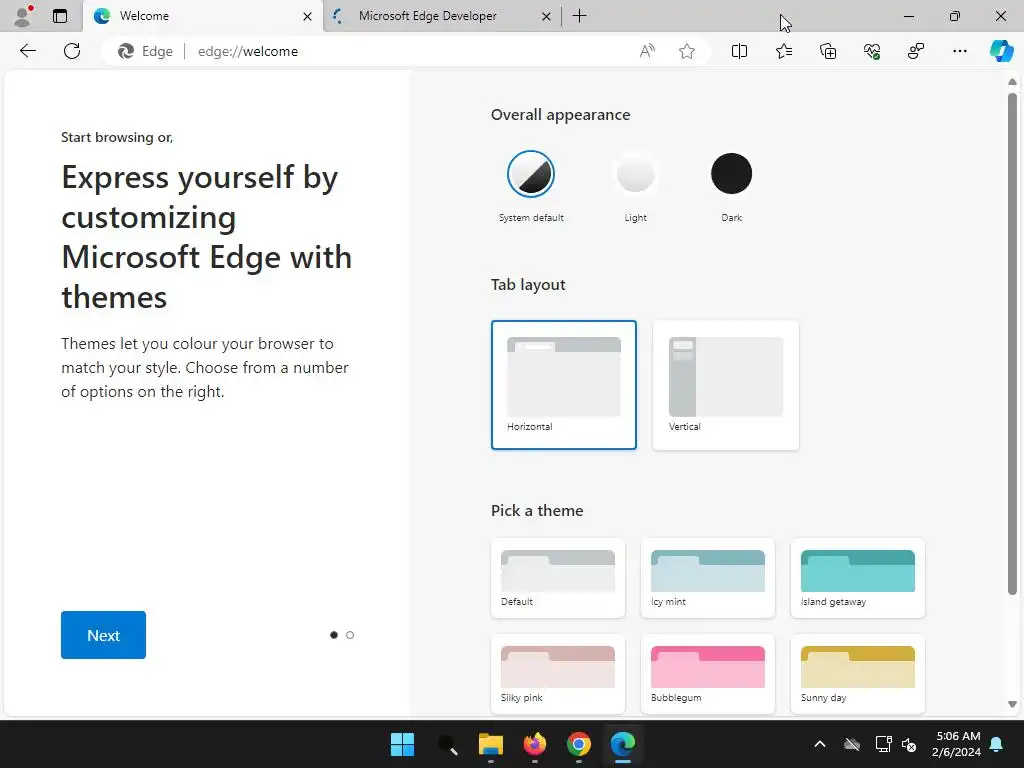Open the notification bell in taskbar
Image resolution: width=1024 pixels, height=768 pixels.
pyautogui.click(x=997, y=744)
